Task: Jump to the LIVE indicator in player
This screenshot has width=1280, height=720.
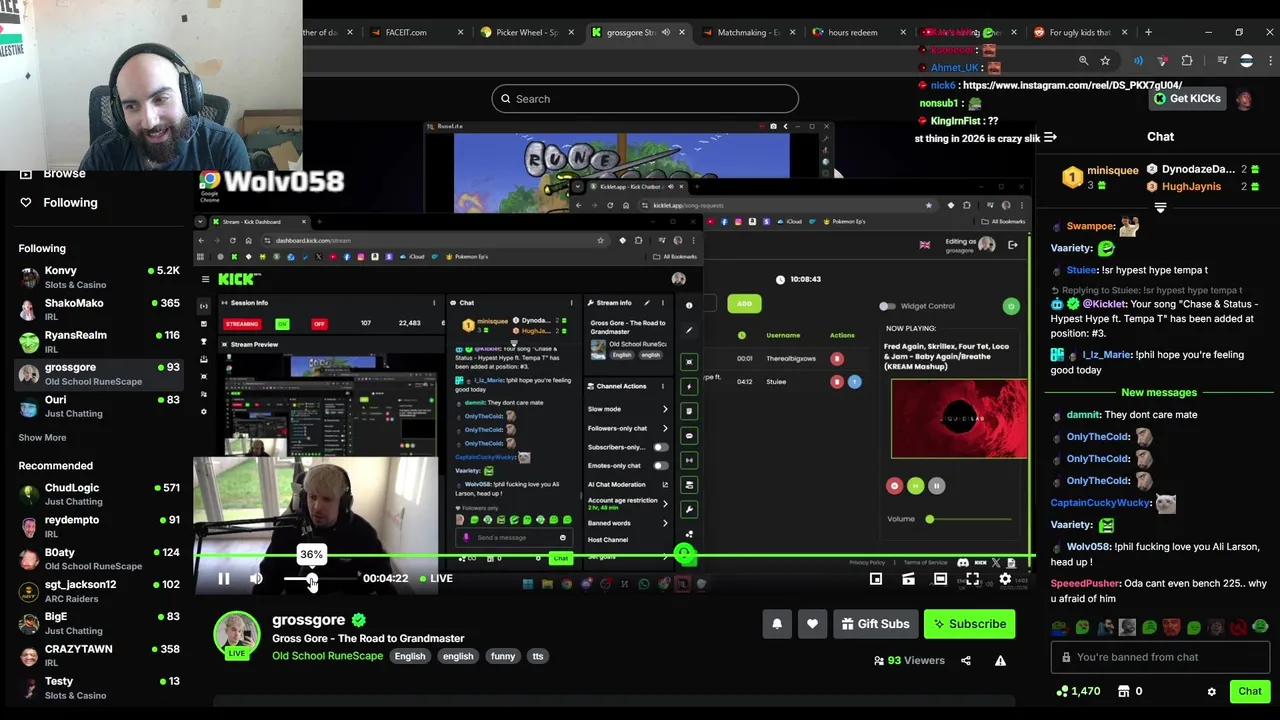Action: point(436,578)
